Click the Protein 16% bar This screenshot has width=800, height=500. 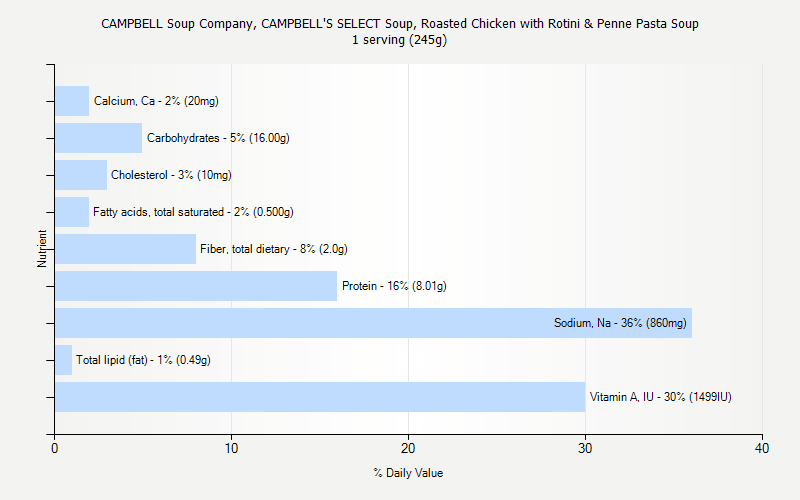click(196, 286)
